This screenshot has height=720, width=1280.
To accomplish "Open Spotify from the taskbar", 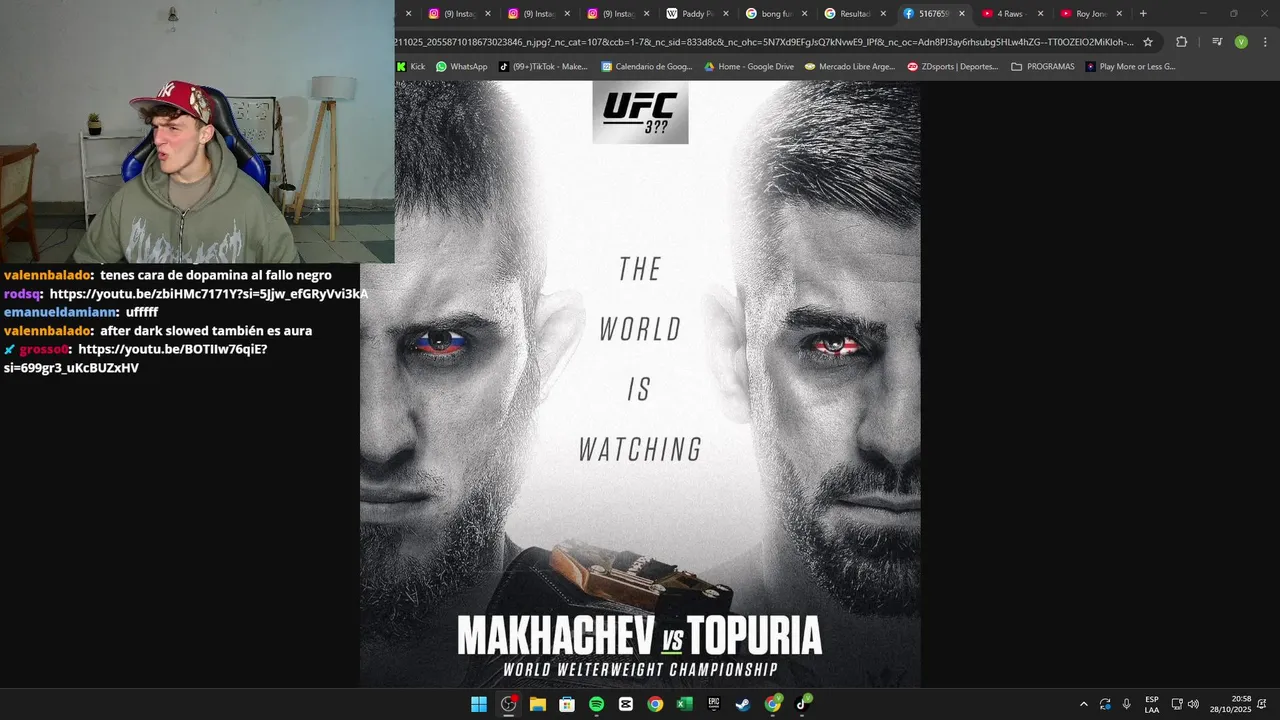I will [x=596, y=704].
